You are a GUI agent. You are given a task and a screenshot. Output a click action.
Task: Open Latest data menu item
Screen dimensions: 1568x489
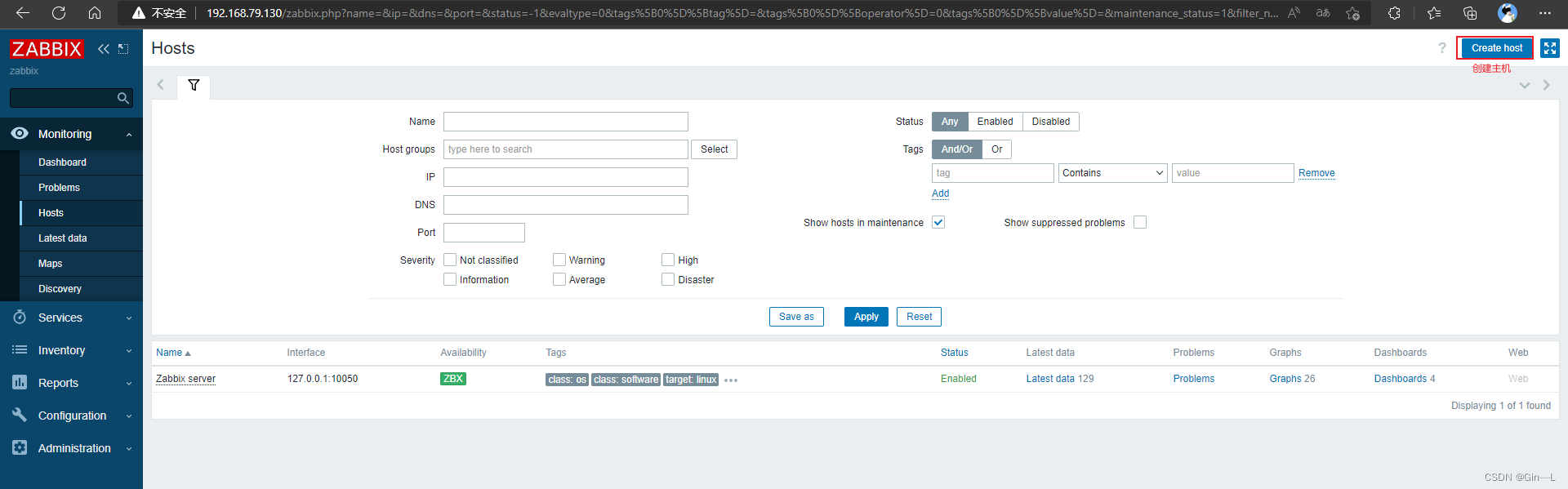(81, 238)
